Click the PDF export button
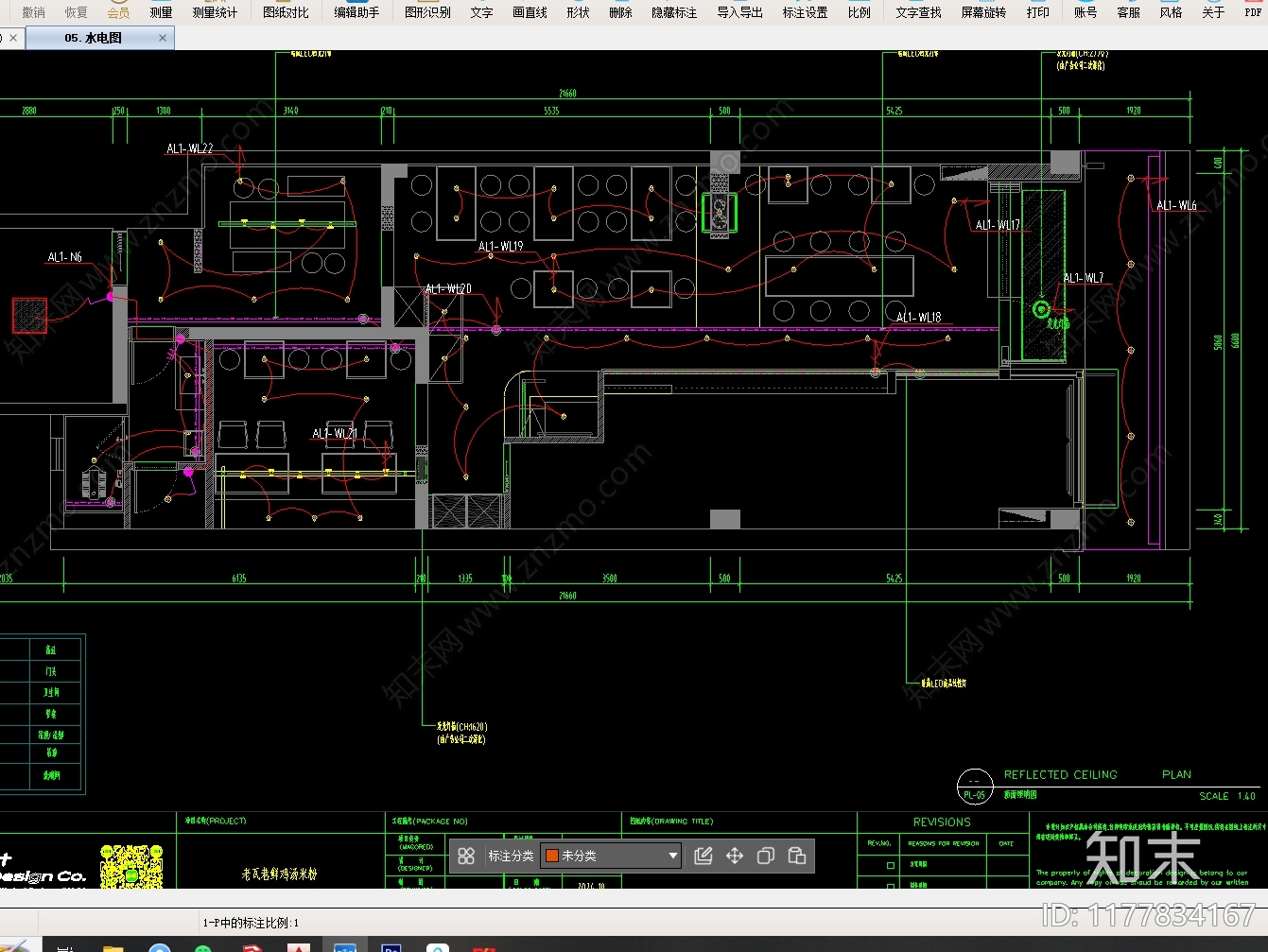This screenshot has height=952, width=1268. click(x=1253, y=12)
